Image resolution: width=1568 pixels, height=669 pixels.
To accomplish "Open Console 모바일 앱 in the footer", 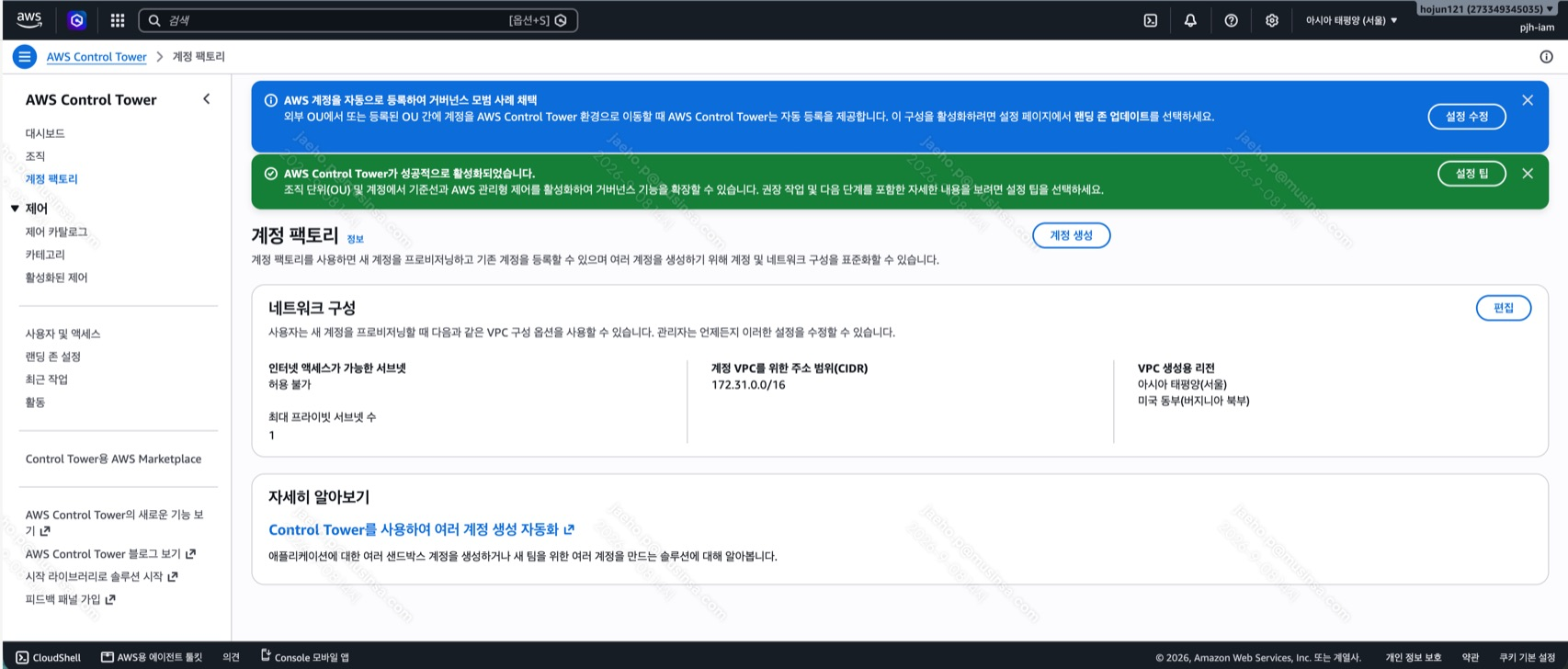I will click(x=305, y=656).
